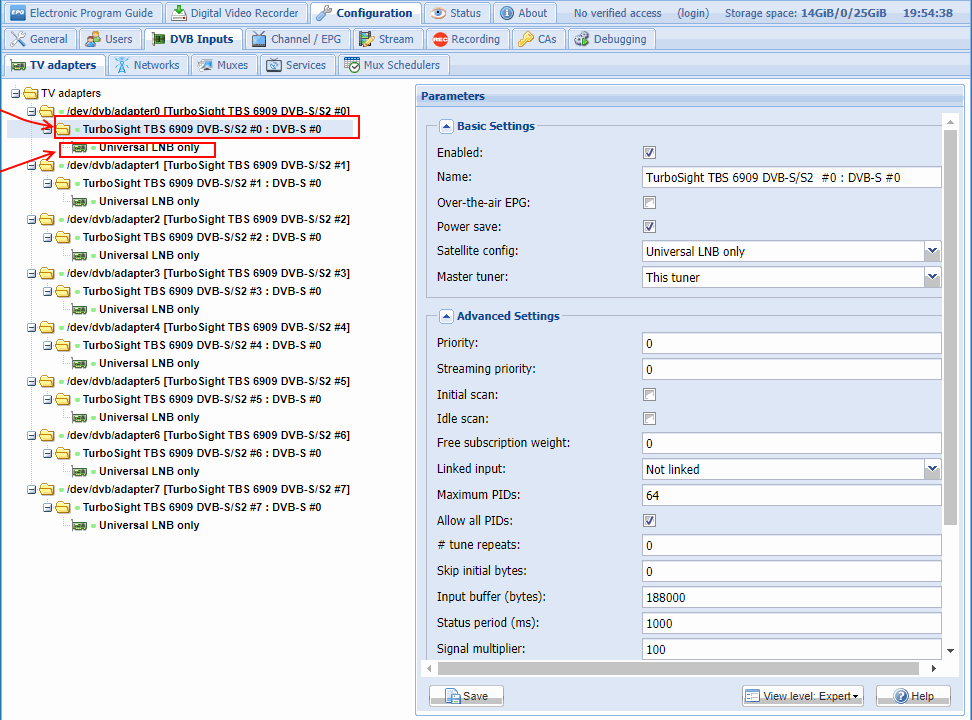Screen dimensions: 972x720
Task: Click the folder icon of /dev/dvb/adapter6
Action: tap(47, 435)
